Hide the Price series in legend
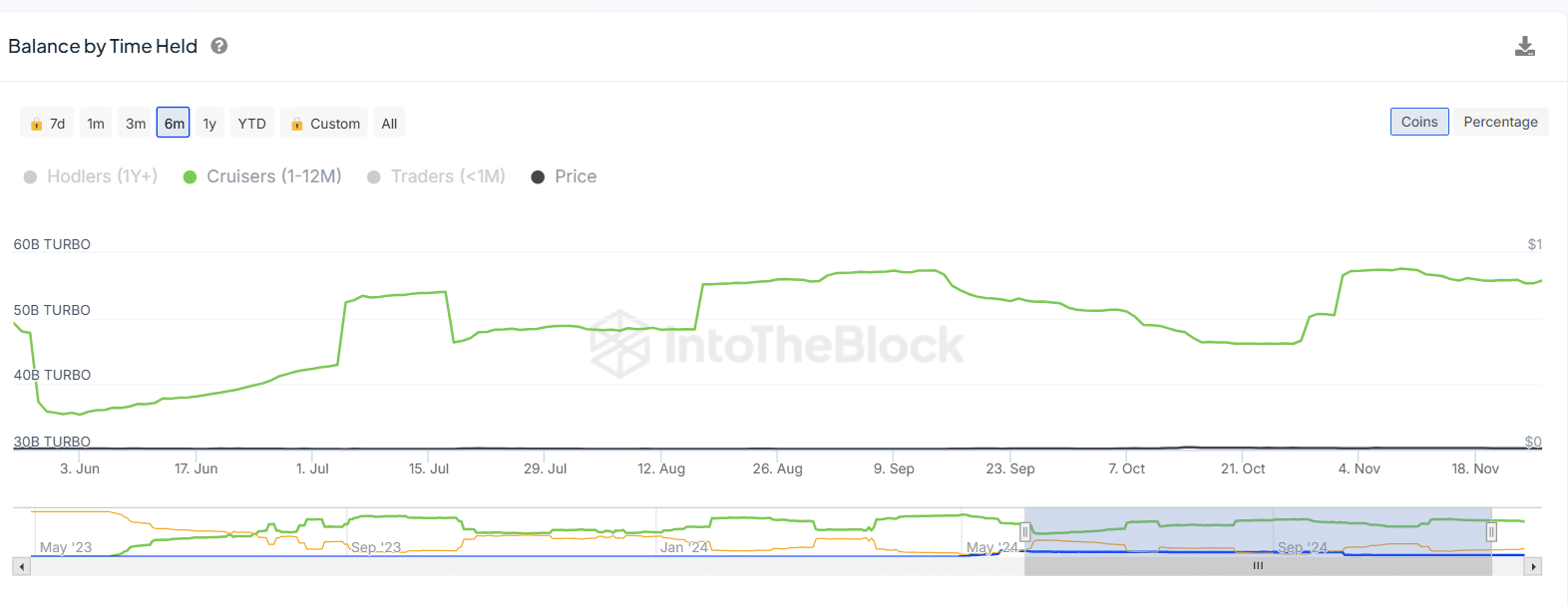This screenshot has width=1568, height=606. (x=564, y=176)
